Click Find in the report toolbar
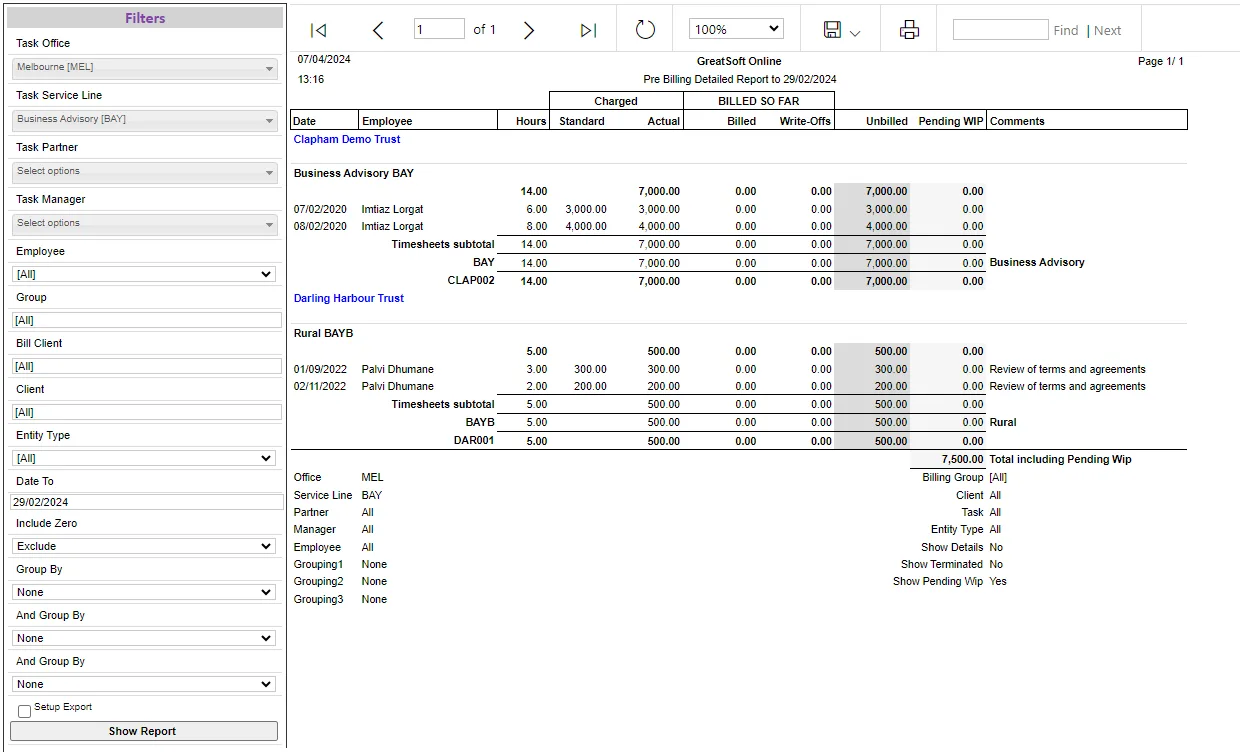1240x752 pixels. (1065, 31)
